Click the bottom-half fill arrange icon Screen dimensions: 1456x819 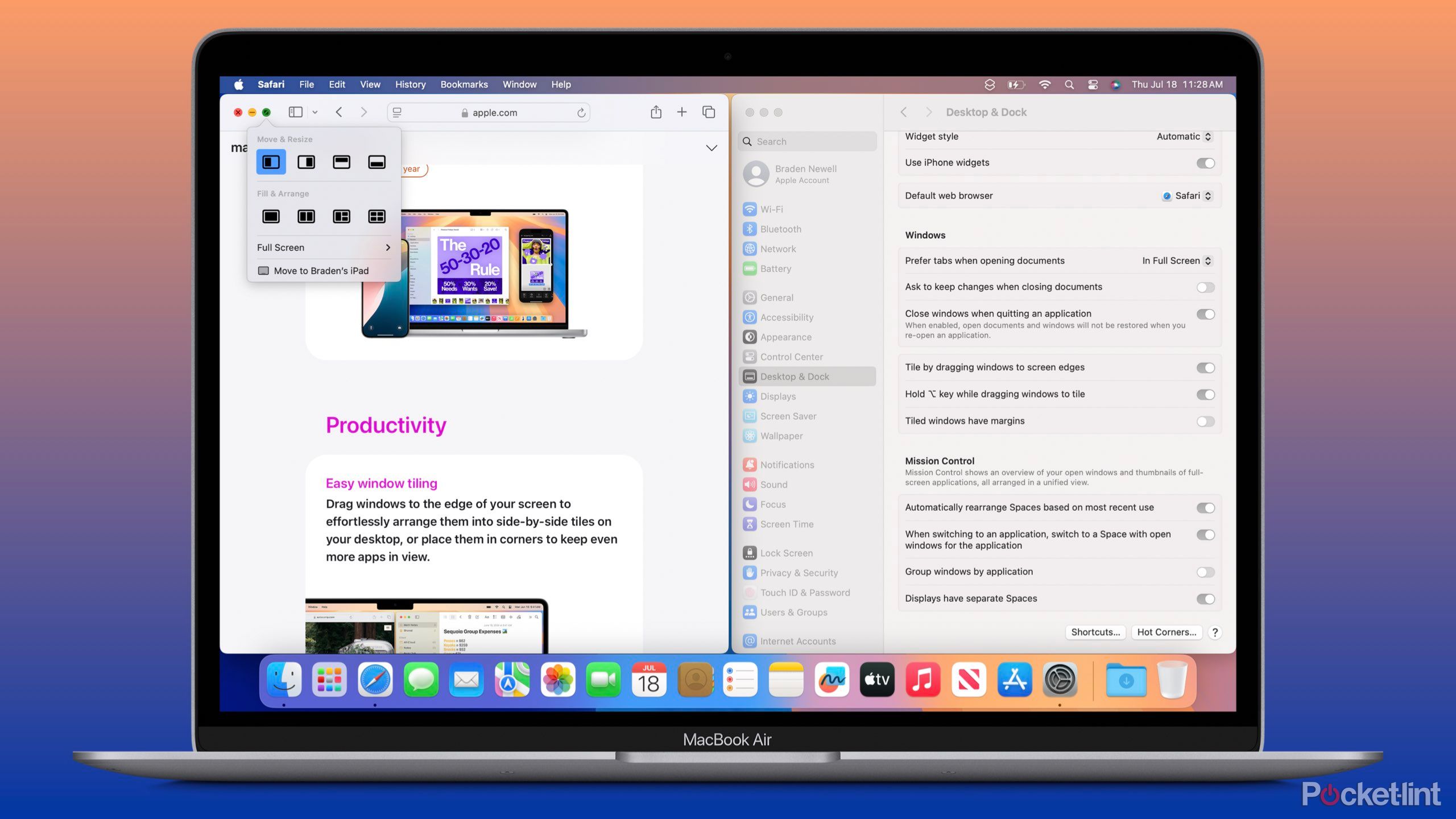click(376, 161)
